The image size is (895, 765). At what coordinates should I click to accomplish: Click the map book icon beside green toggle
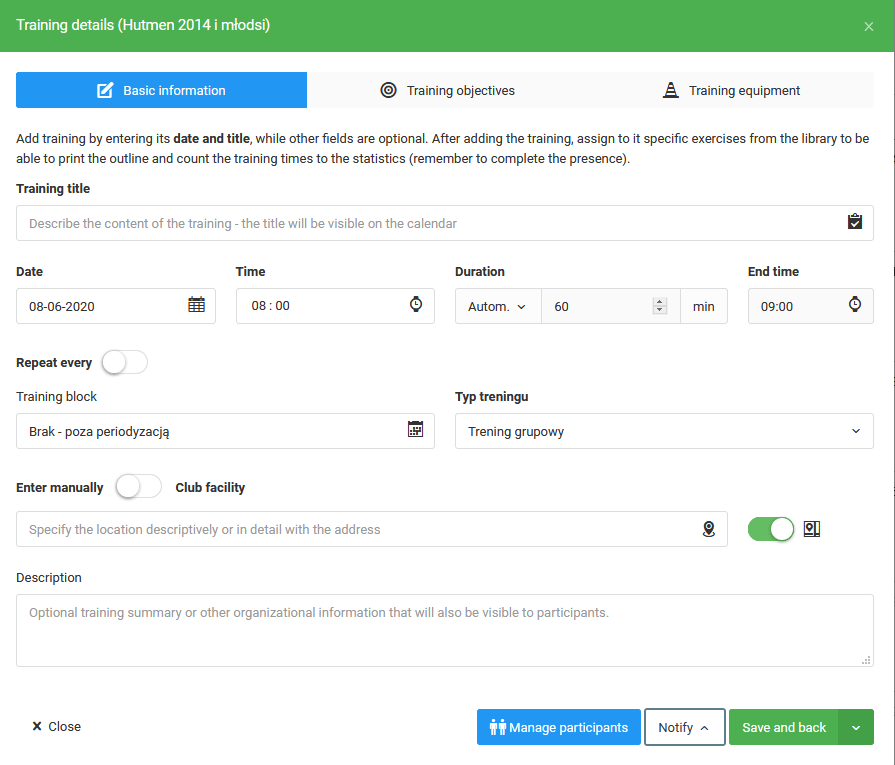point(812,529)
